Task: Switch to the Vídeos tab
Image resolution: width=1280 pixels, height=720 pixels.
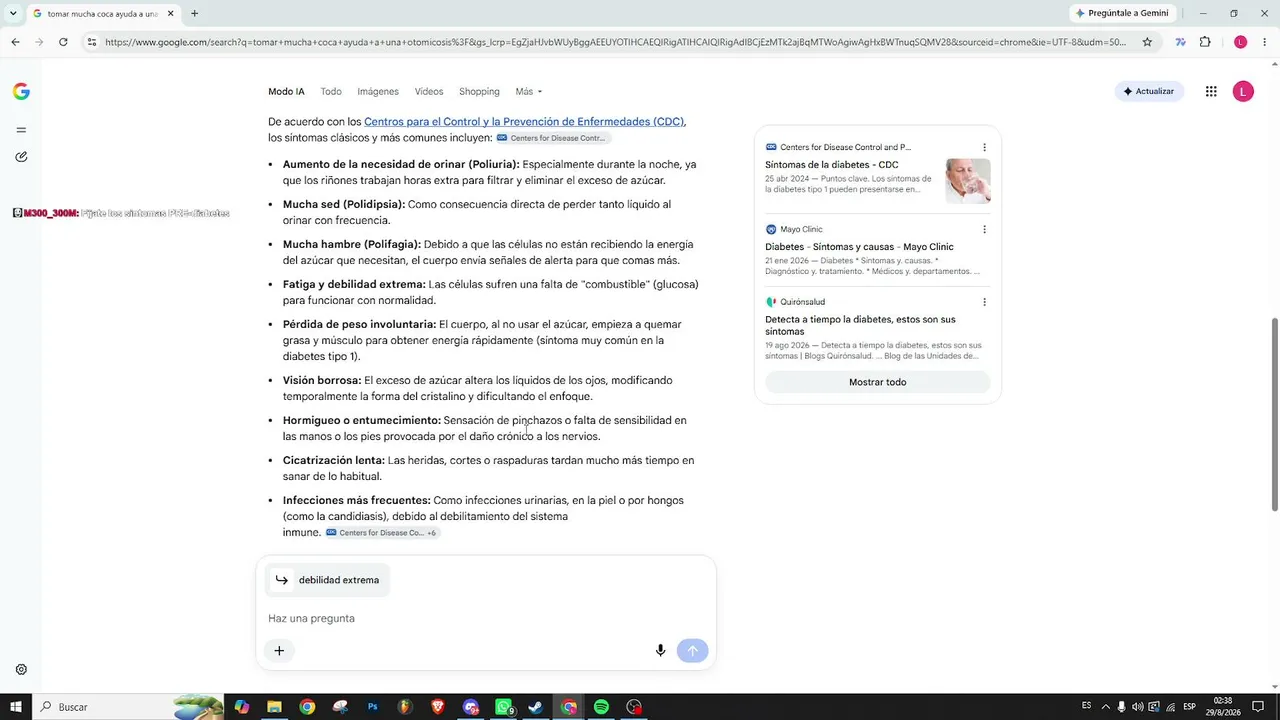Action: pos(429,92)
